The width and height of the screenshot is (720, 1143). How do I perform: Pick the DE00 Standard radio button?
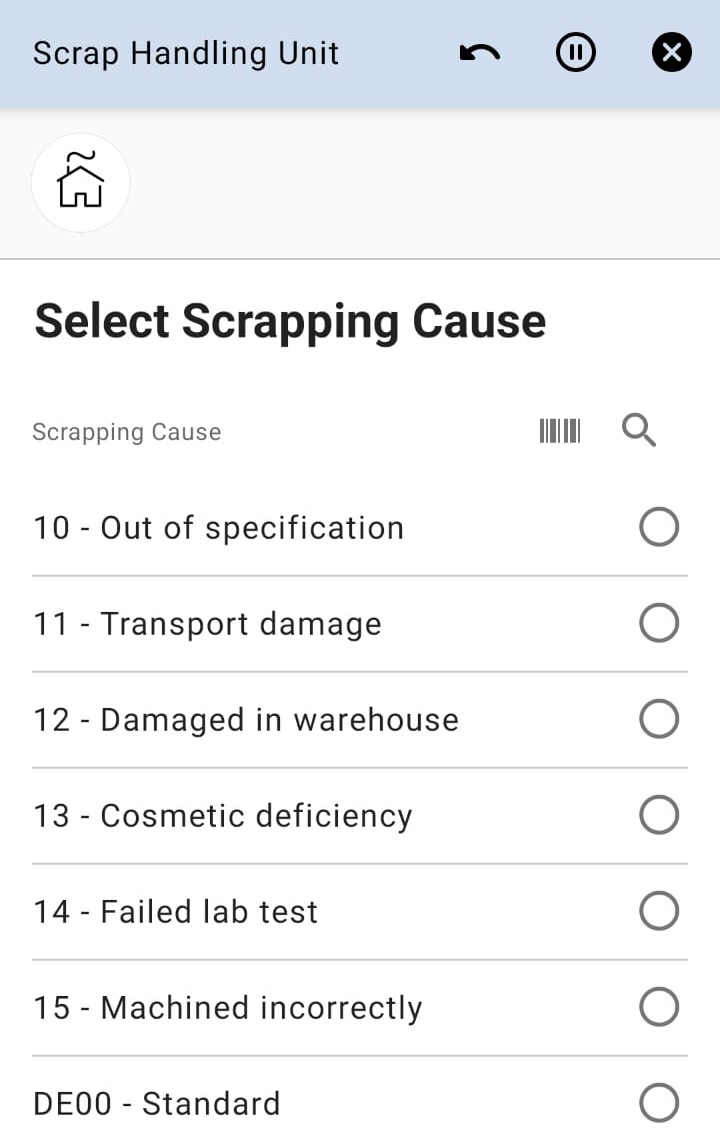[659, 1103]
